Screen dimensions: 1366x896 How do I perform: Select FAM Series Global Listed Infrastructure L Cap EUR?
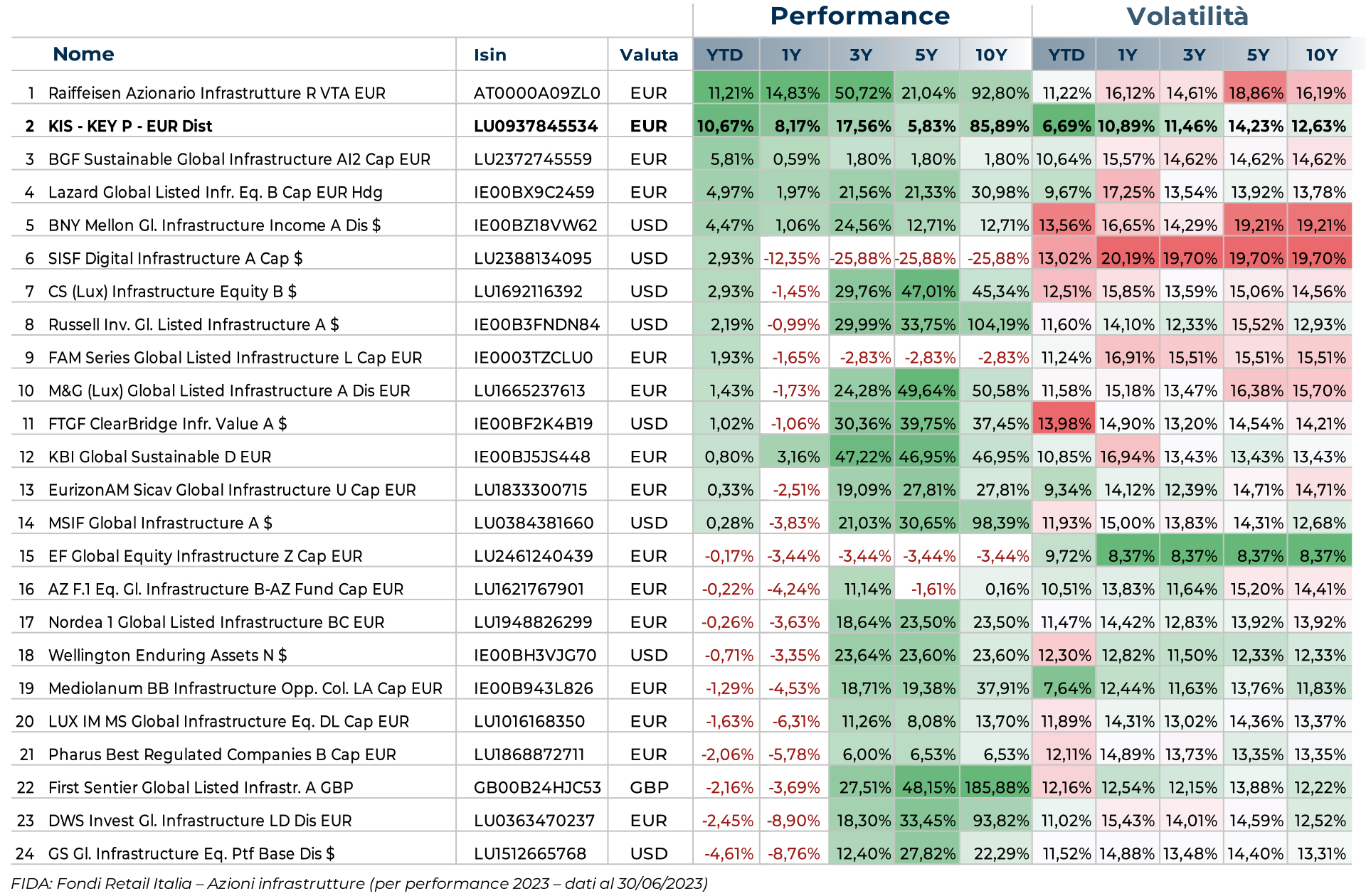[x=235, y=358]
